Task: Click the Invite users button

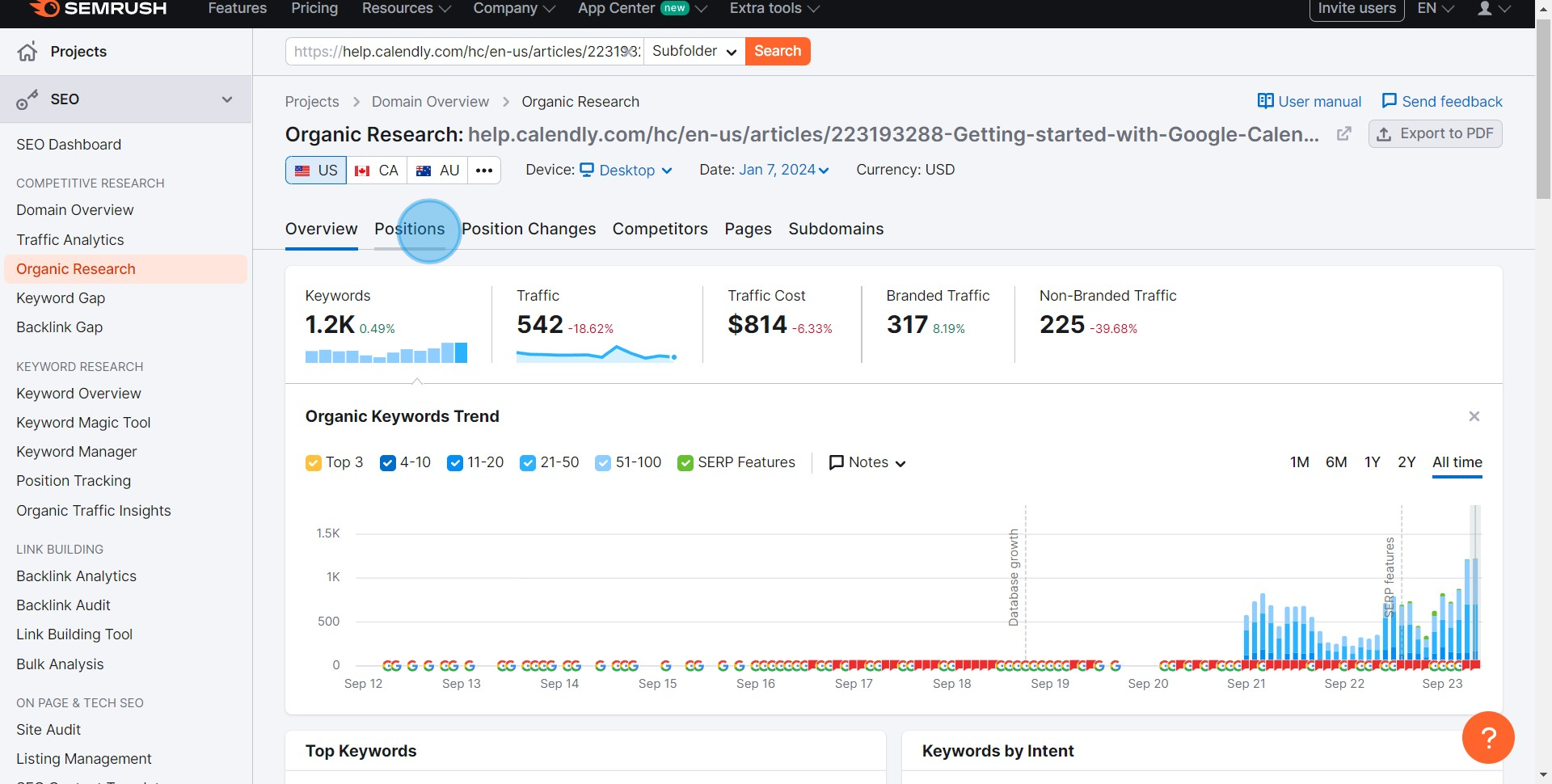Action: [1356, 9]
